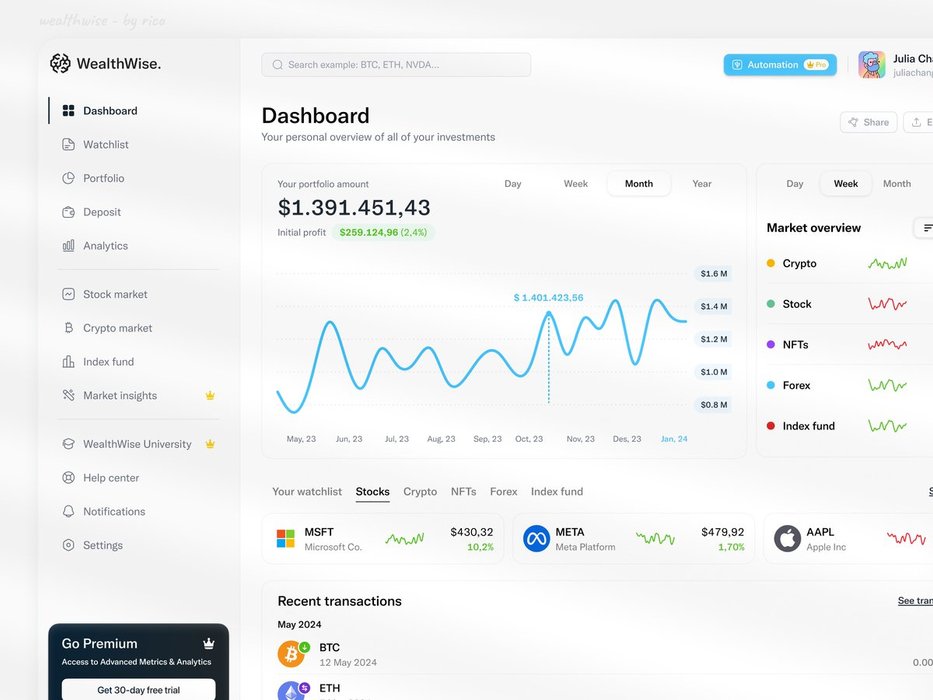The height and width of the screenshot is (700, 933).
Task: Open the Crypto watchlist tab
Action: pos(420,492)
